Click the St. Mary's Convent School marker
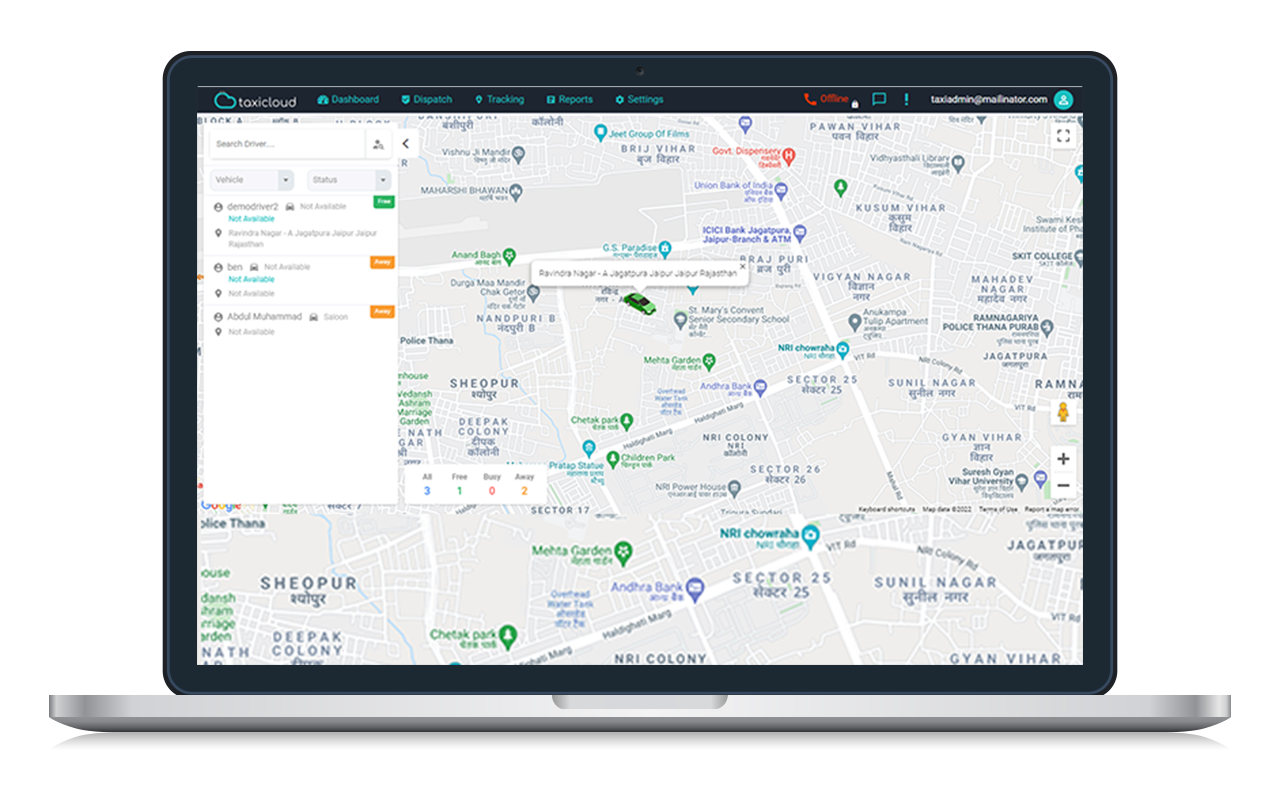1280x800 pixels. click(681, 320)
